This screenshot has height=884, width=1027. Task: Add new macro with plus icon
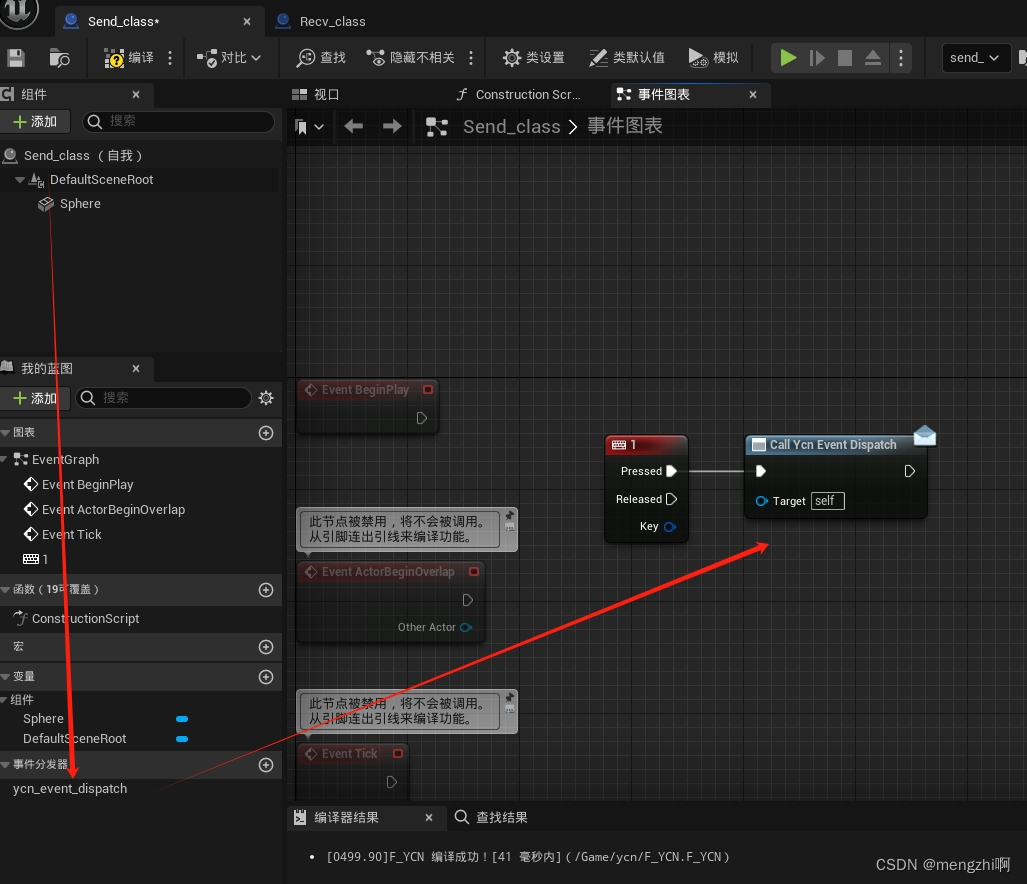pyautogui.click(x=266, y=647)
